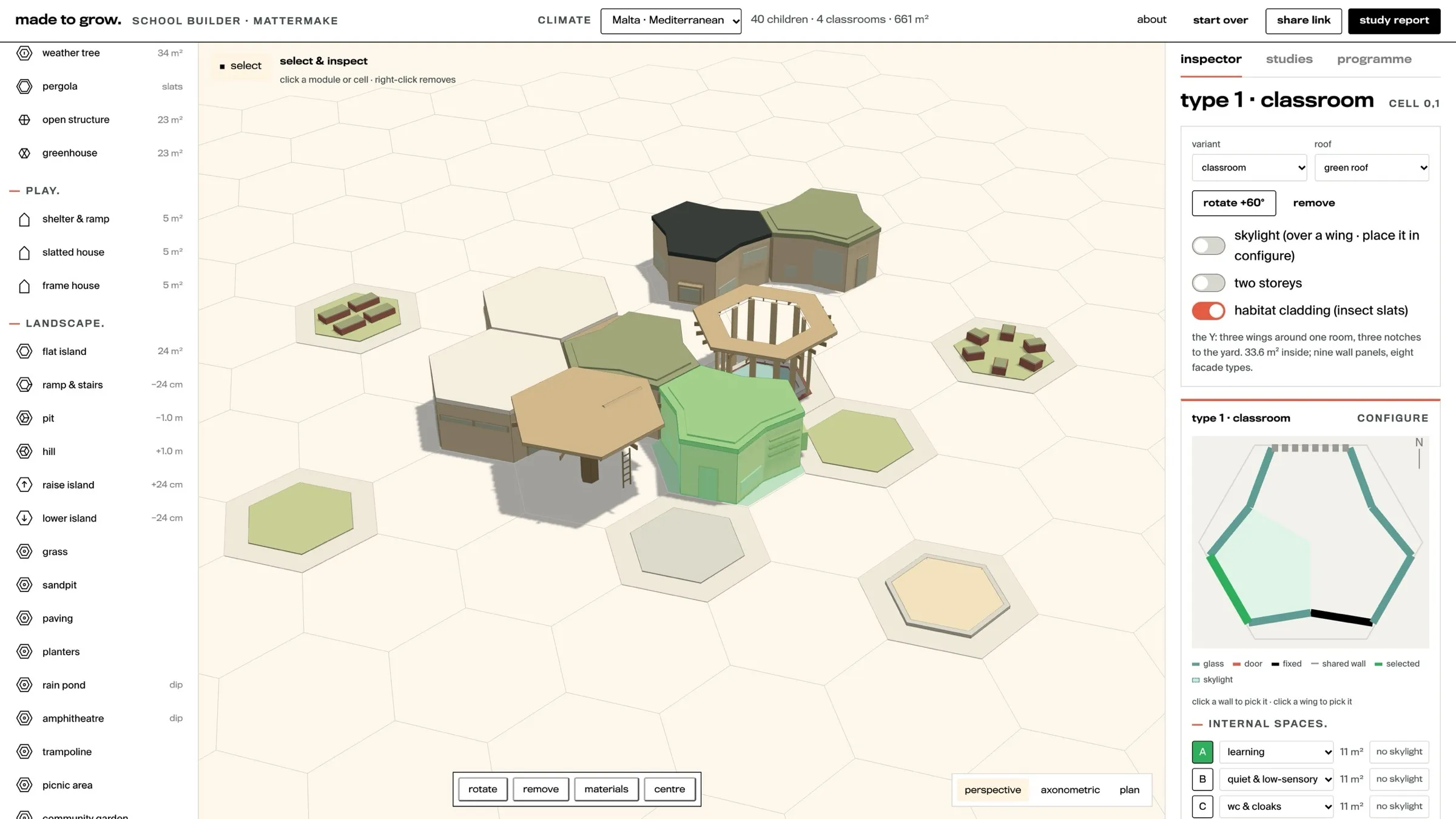Click the shelter & ramp house icon
1456x819 pixels.
coord(24,219)
